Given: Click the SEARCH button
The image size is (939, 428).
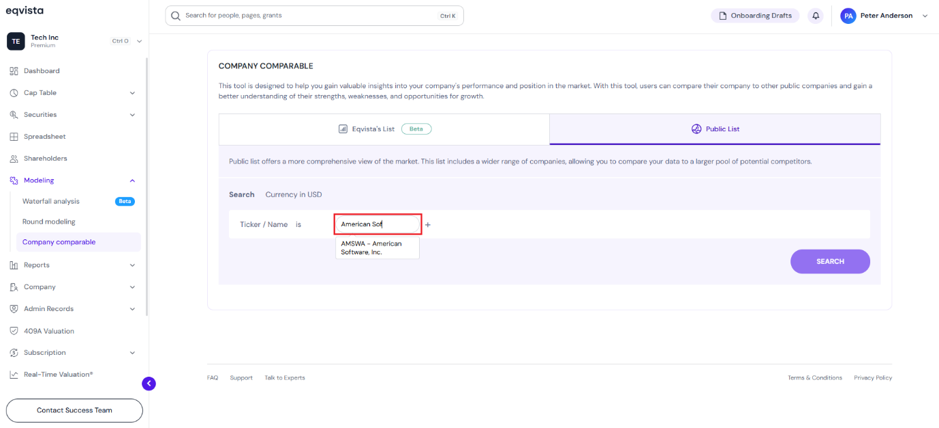Looking at the screenshot, I should click(x=830, y=262).
